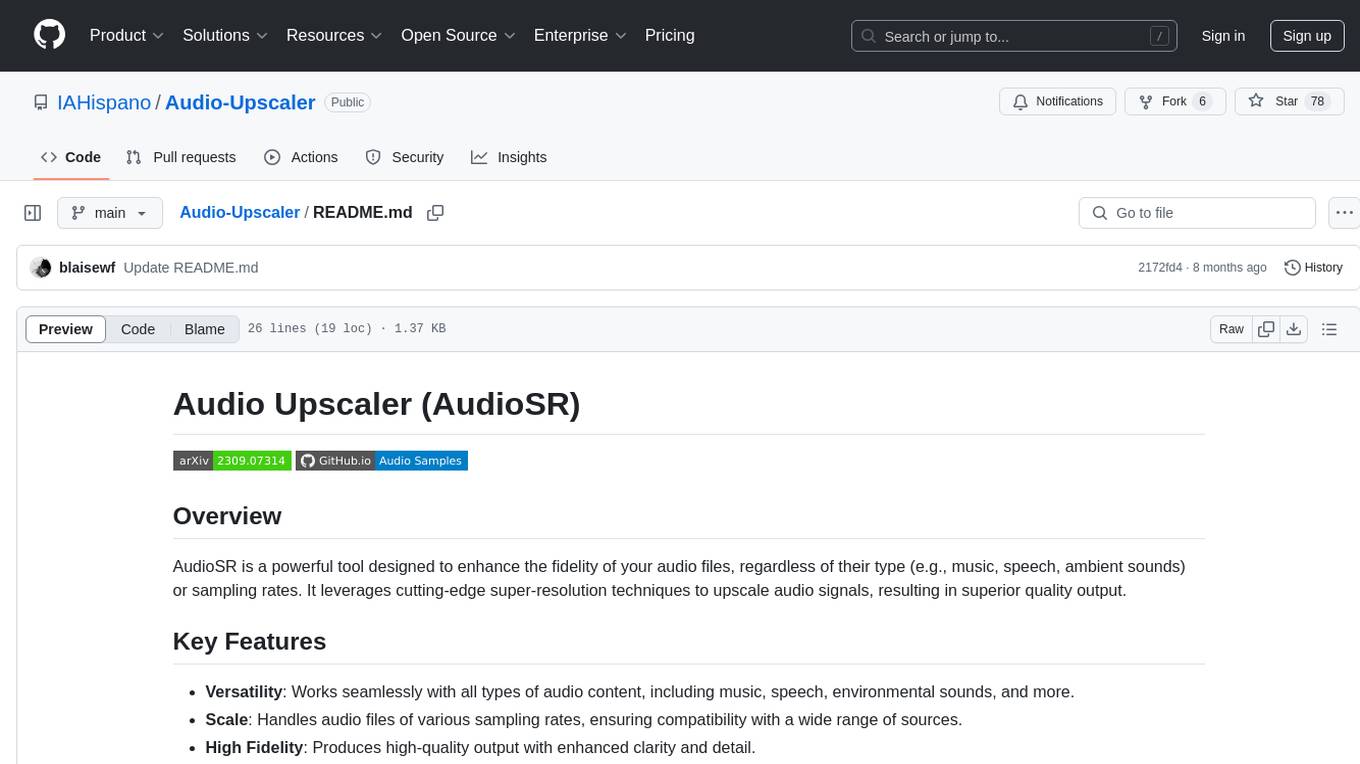Copy raw file contents icon

[x=1267, y=329]
